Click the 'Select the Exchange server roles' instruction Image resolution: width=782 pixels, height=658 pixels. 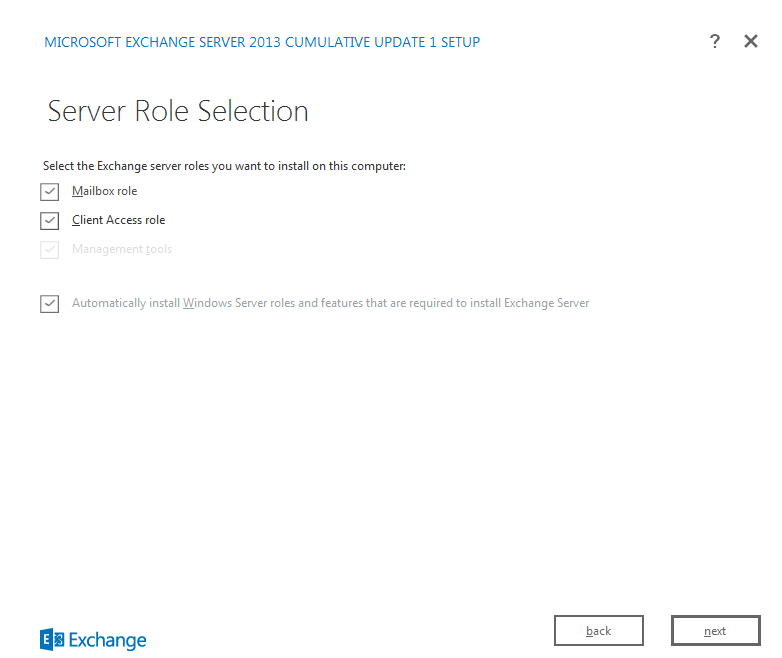tap(224, 166)
